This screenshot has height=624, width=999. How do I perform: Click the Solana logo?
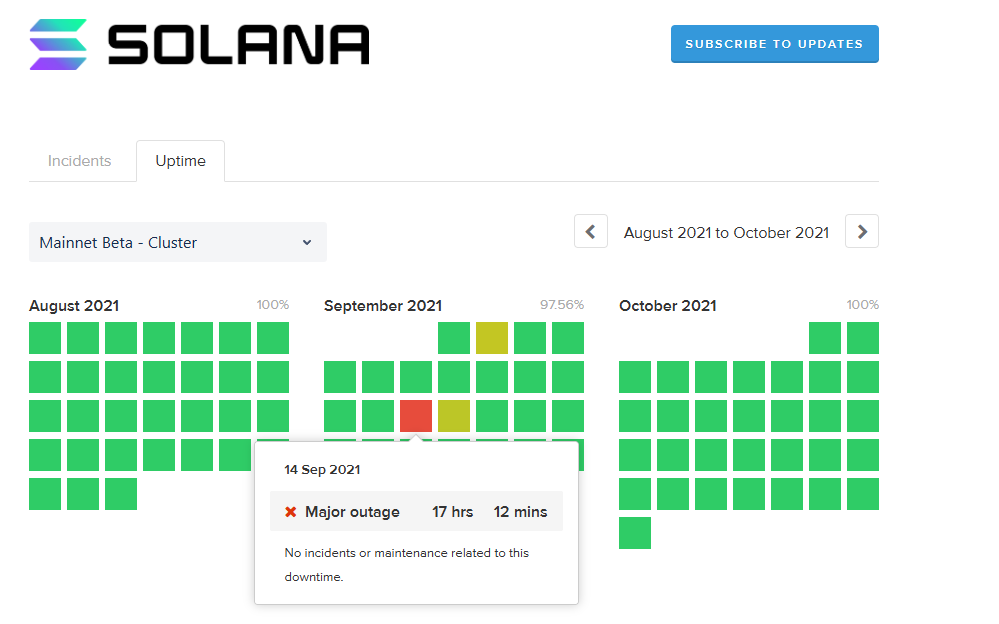pyautogui.click(x=200, y=45)
